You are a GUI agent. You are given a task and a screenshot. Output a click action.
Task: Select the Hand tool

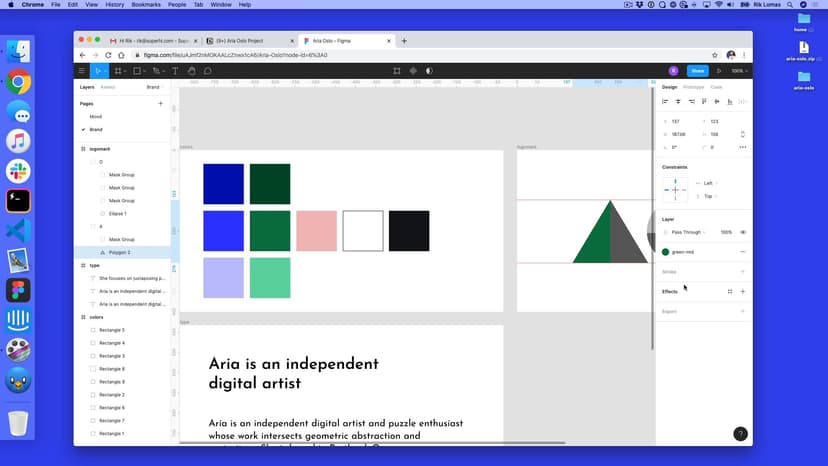[191, 71]
